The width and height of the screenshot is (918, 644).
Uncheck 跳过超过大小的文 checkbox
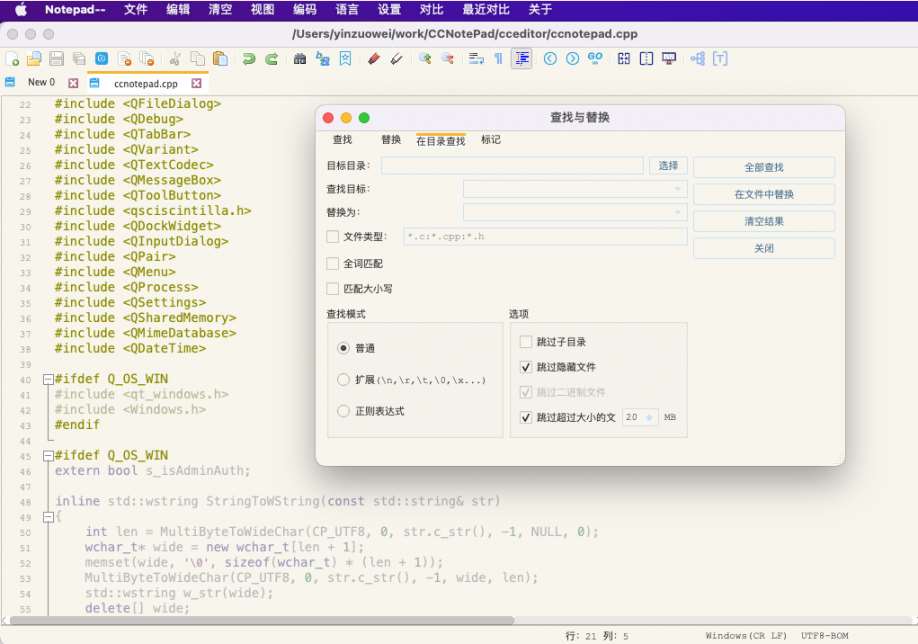(x=526, y=417)
